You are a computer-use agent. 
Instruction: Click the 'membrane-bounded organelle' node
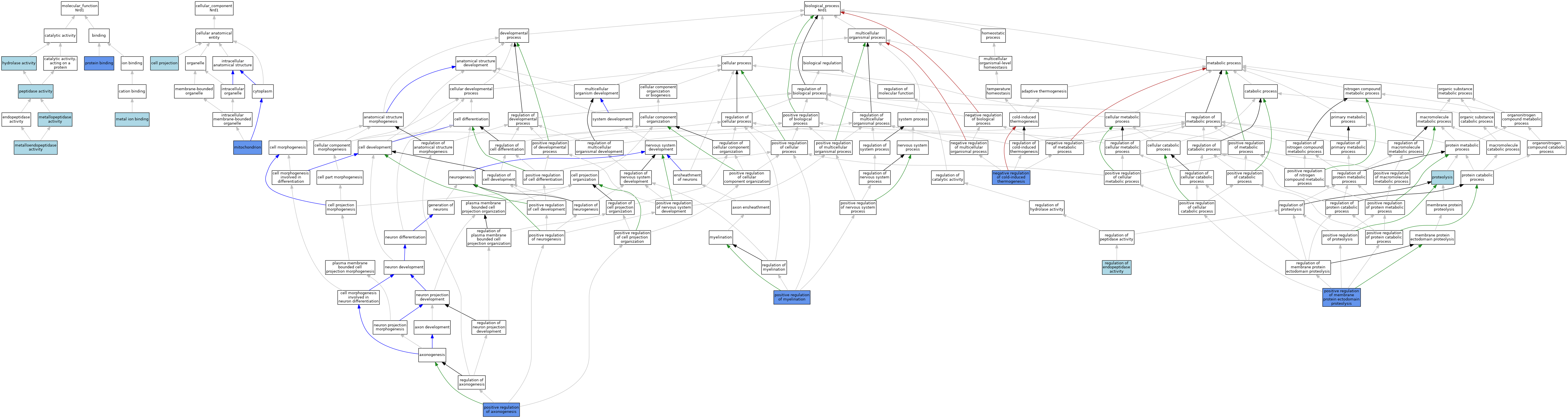tap(194, 91)
